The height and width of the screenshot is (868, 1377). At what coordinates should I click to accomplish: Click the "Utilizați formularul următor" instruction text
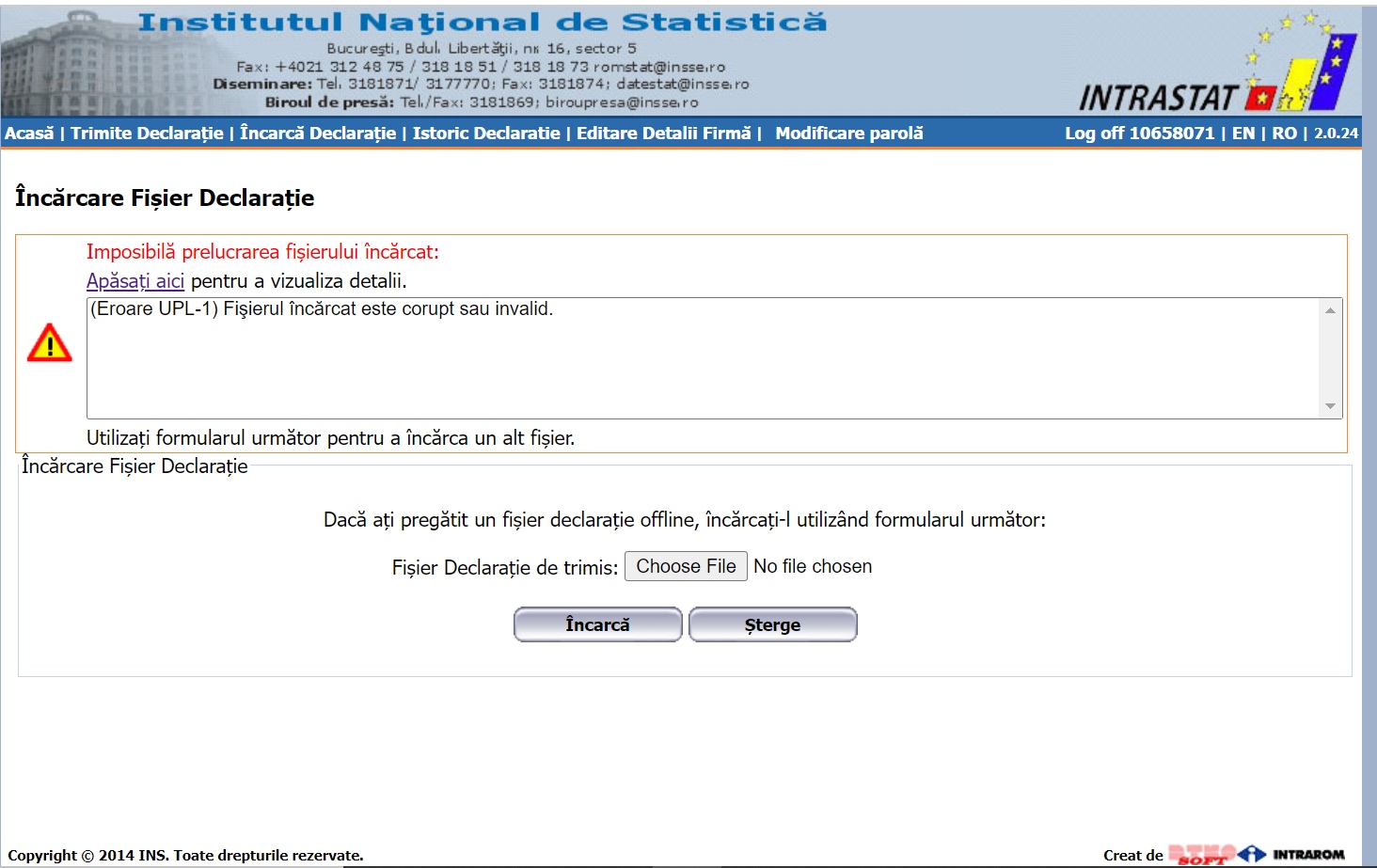click(x=330, y=437)
